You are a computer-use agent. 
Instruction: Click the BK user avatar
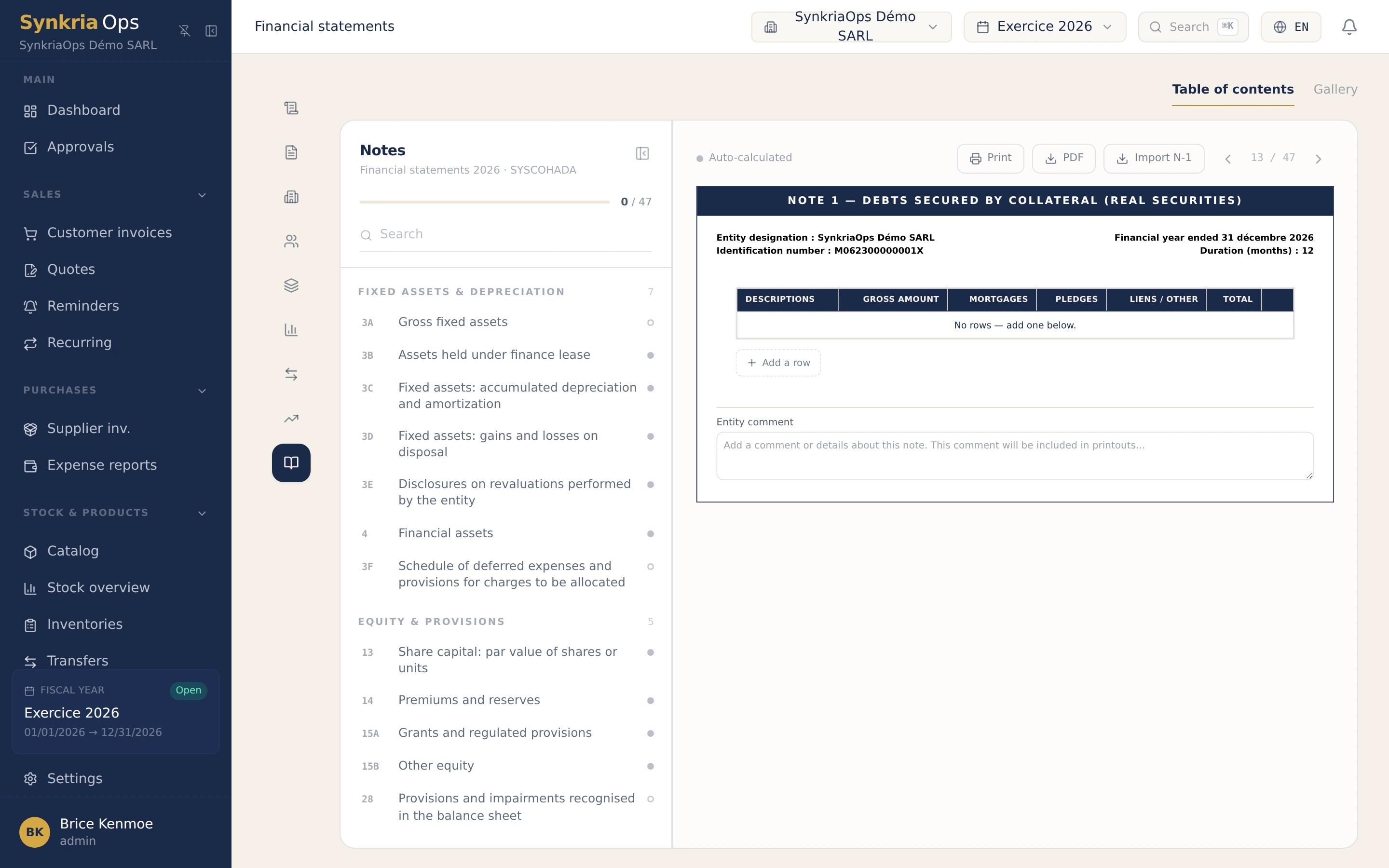tap(34, 832)
